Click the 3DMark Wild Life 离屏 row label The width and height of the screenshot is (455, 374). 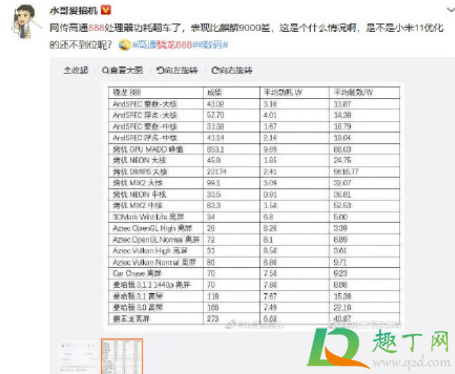(148, 217)
